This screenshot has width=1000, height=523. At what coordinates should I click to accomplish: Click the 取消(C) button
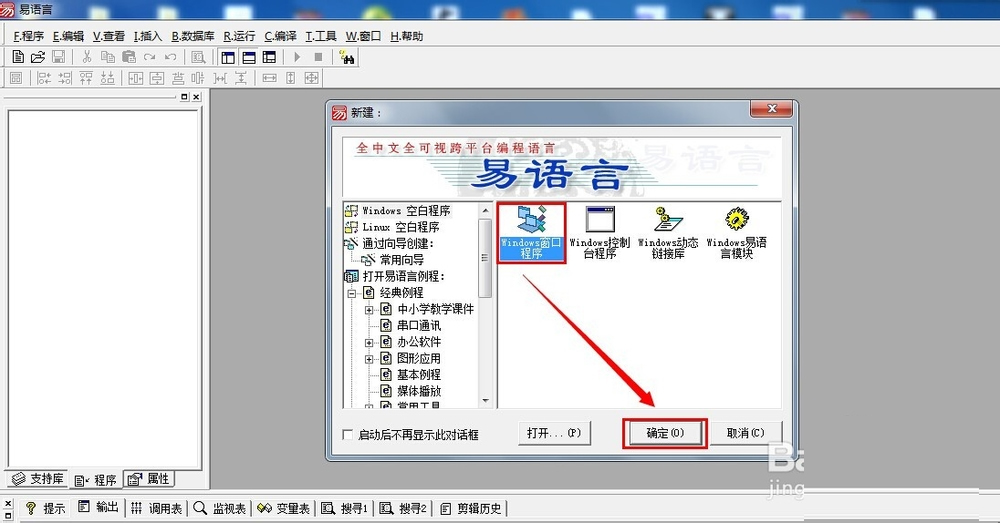(746, 434)
